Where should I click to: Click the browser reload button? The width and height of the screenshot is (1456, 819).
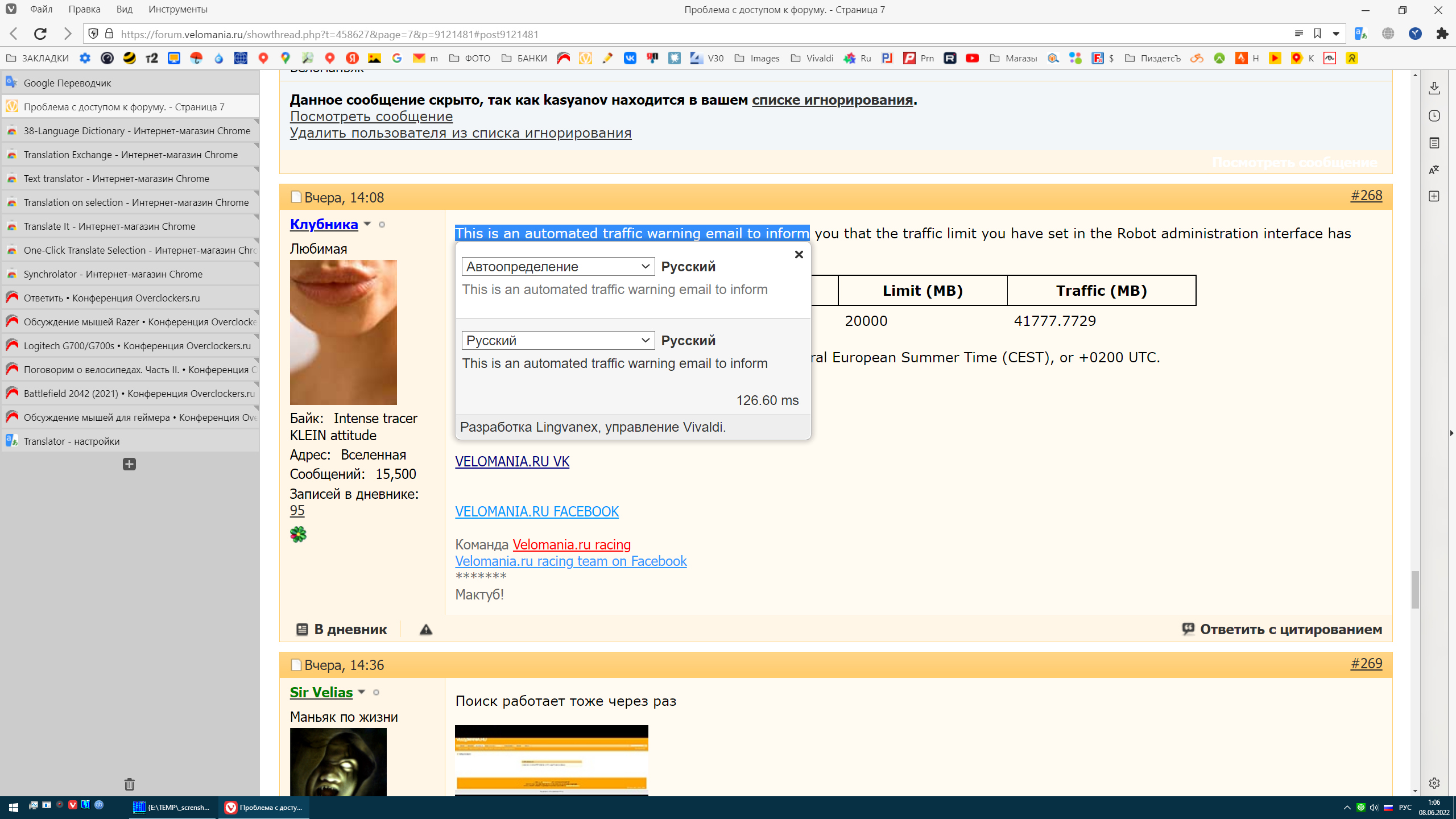pos(40,34)
